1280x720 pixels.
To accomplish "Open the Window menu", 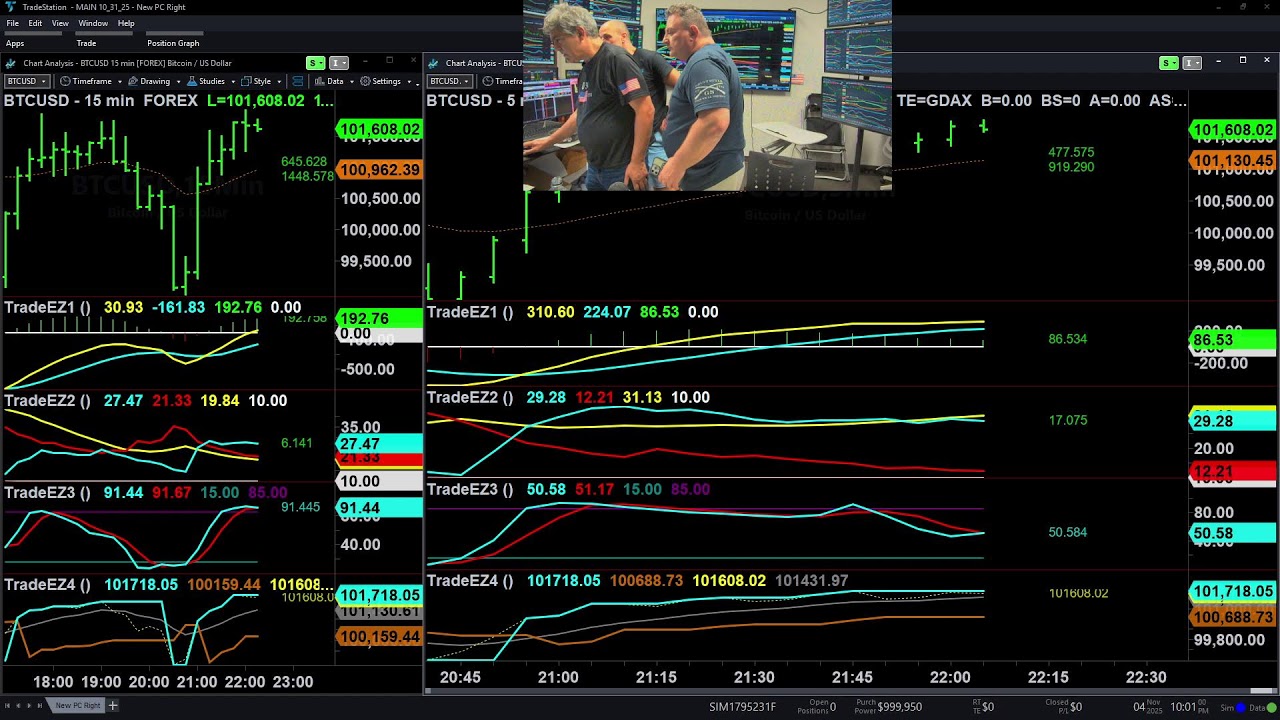I will click(x=93, y=23).
